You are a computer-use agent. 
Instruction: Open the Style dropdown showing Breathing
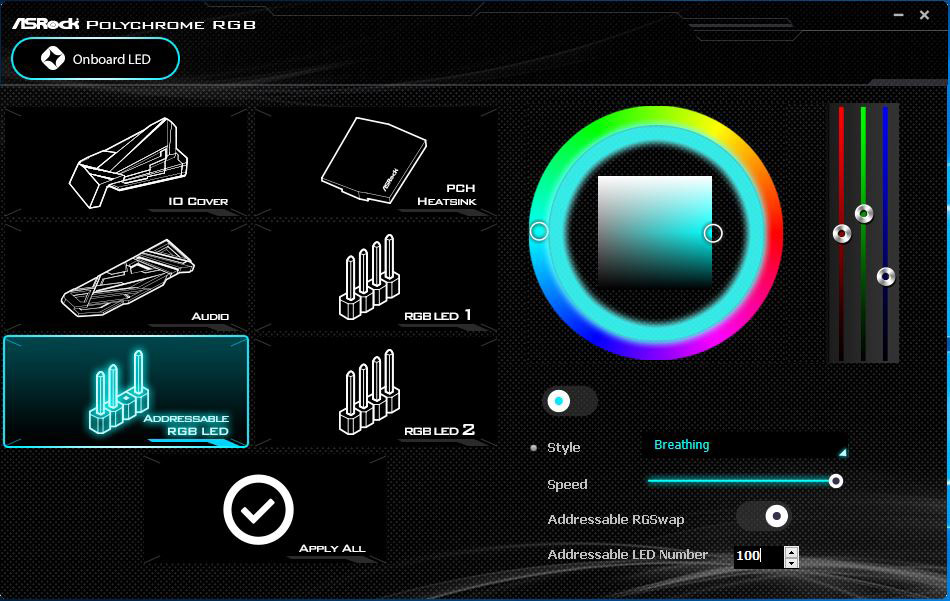coord(745,445)
